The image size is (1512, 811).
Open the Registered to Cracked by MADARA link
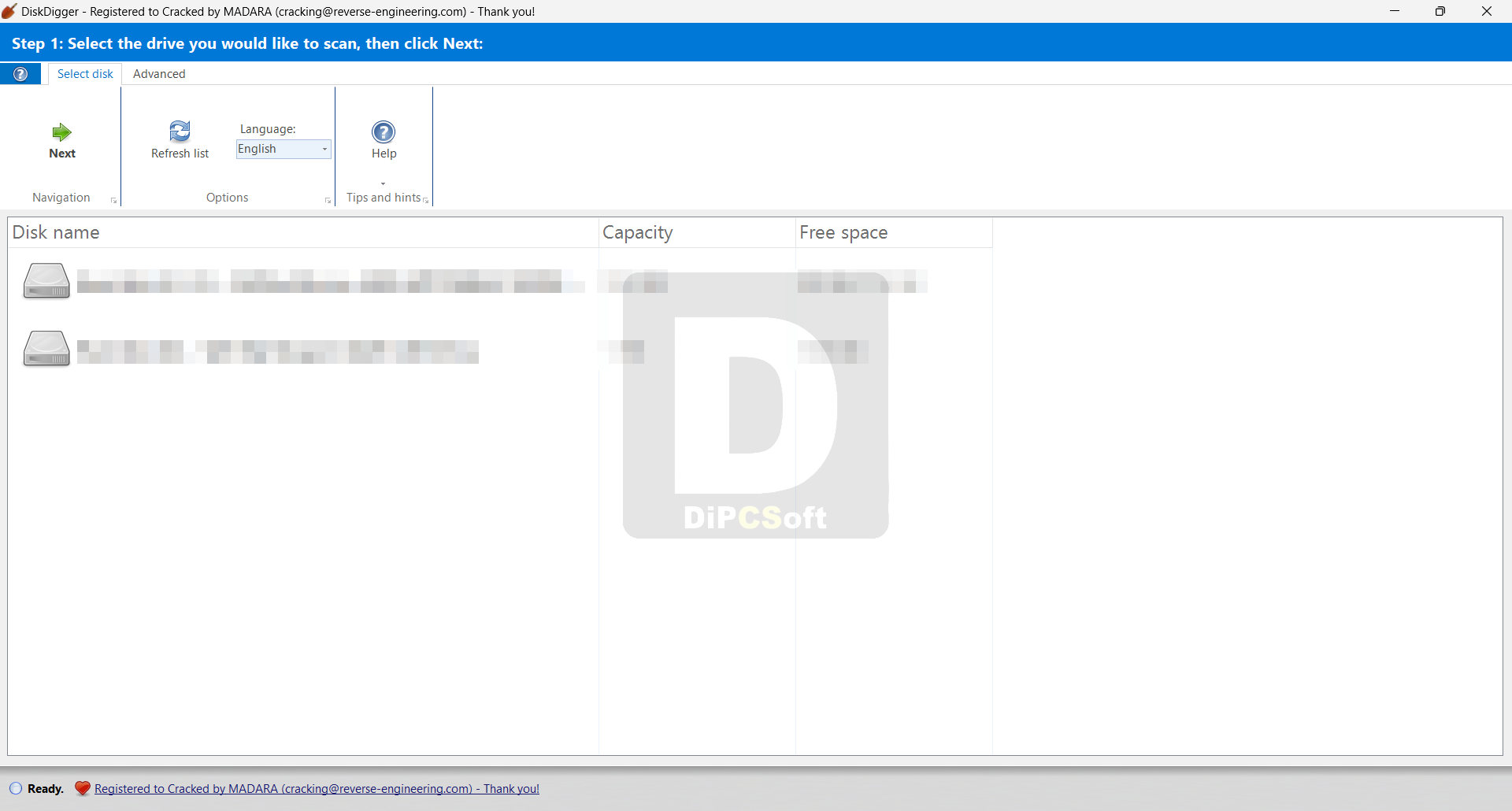pos(317,789)
